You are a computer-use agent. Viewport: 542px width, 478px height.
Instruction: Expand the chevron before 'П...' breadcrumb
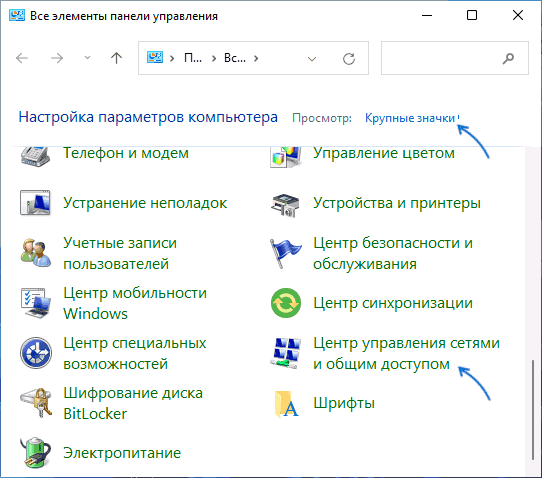pyautogui.click(x=172, y=58)
